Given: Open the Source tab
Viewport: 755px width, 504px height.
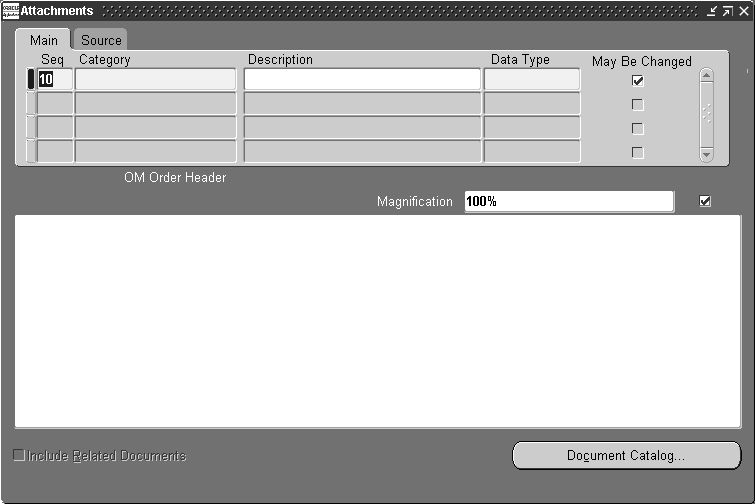Looking at the screenshot, I should coord(101,40).
